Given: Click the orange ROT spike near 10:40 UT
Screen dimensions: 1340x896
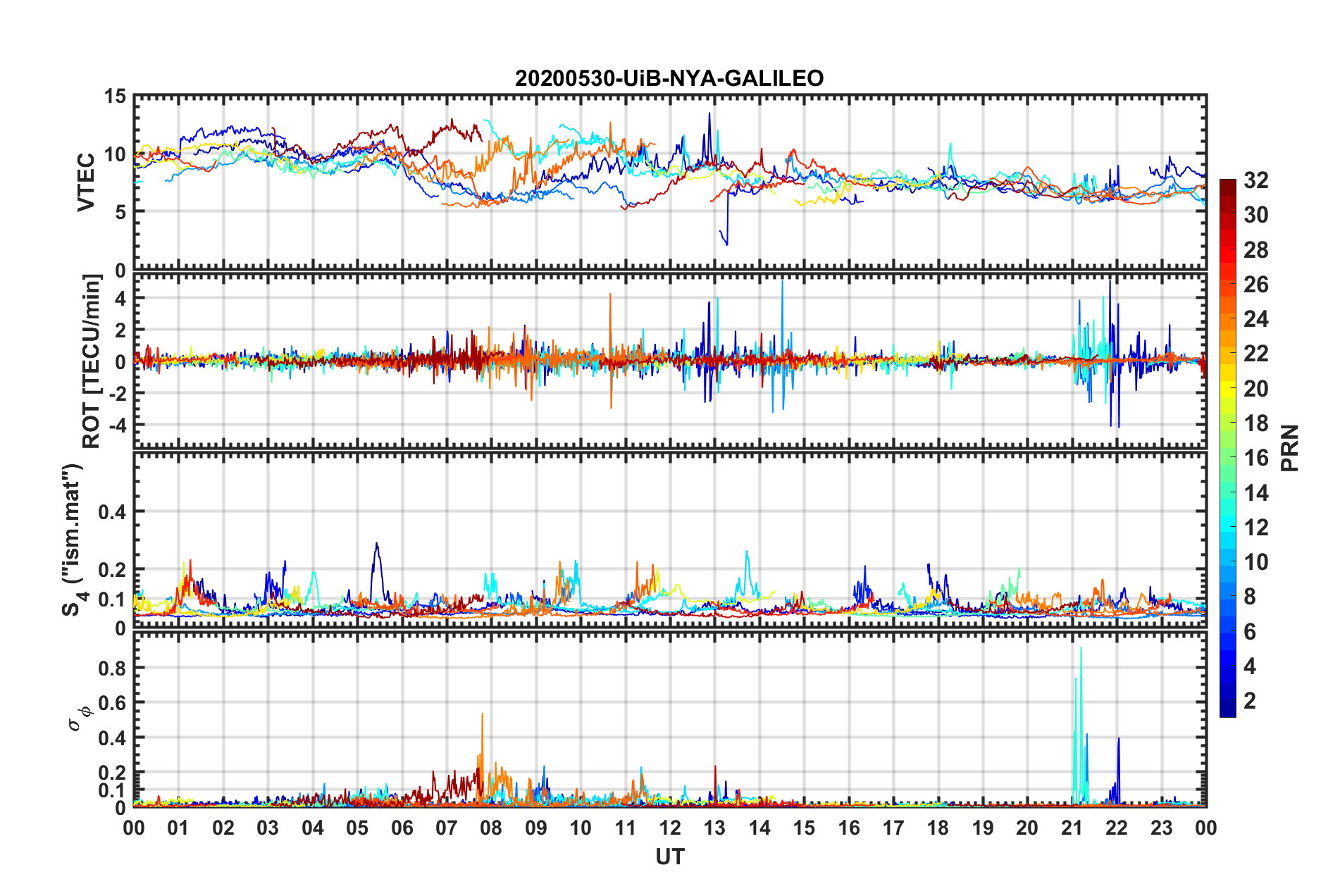Looking at the screenshot, I should click(x=611, y=350).
